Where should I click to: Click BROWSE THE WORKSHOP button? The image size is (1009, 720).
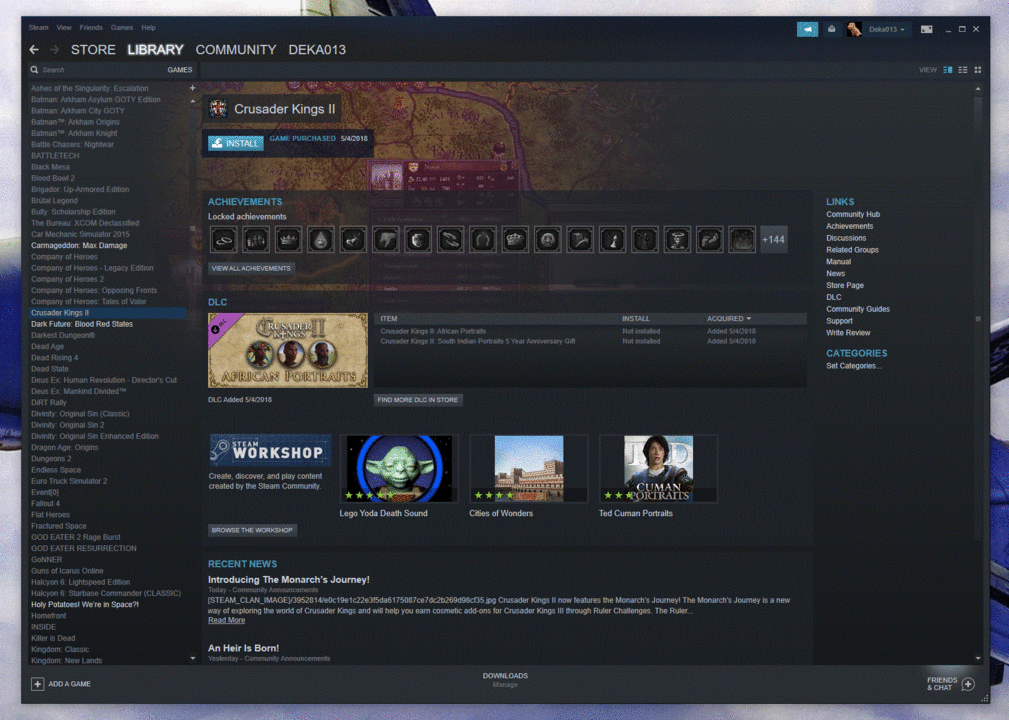[x=252, y=530]
